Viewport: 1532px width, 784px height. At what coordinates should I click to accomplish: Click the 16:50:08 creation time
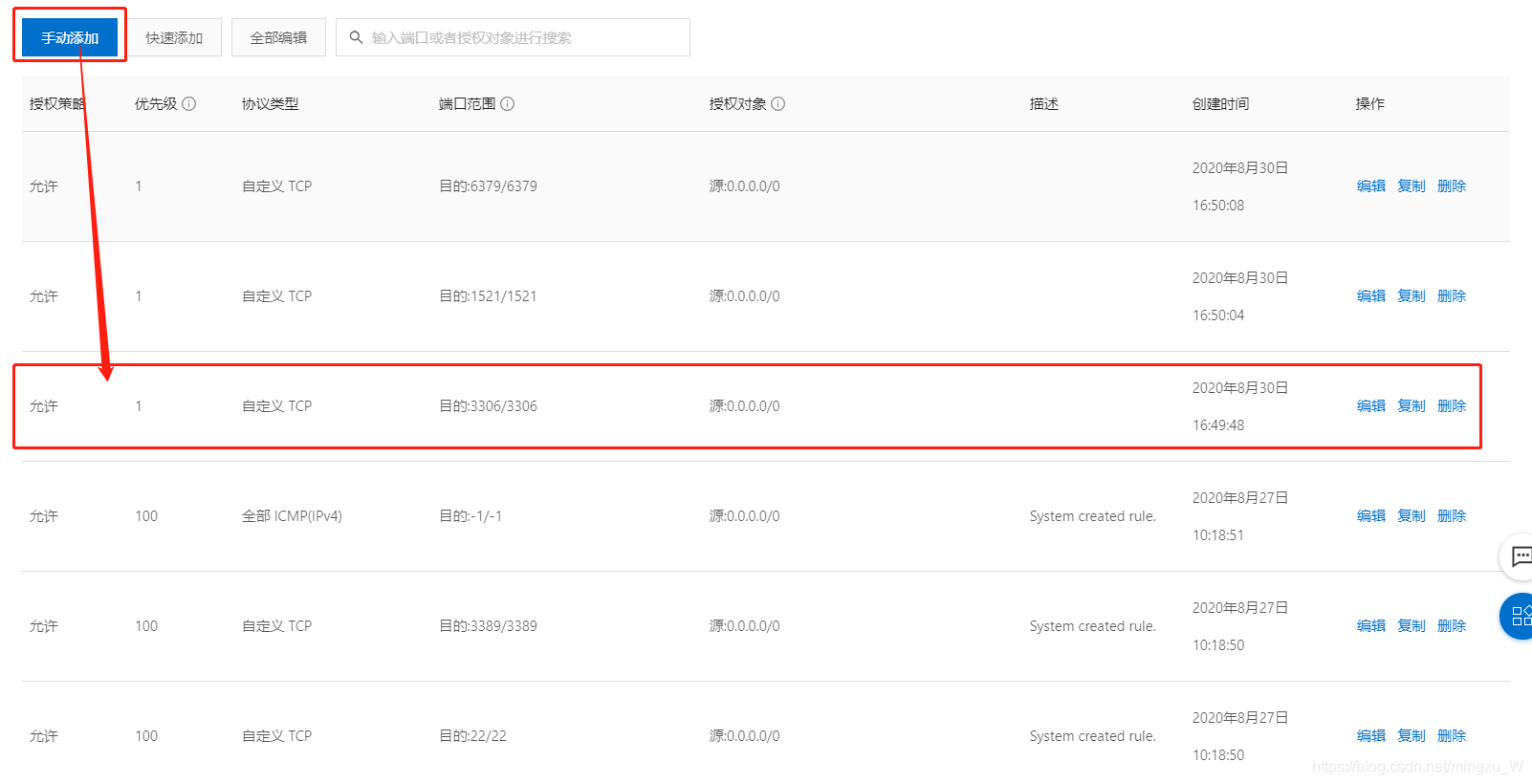click(1218, 205)
